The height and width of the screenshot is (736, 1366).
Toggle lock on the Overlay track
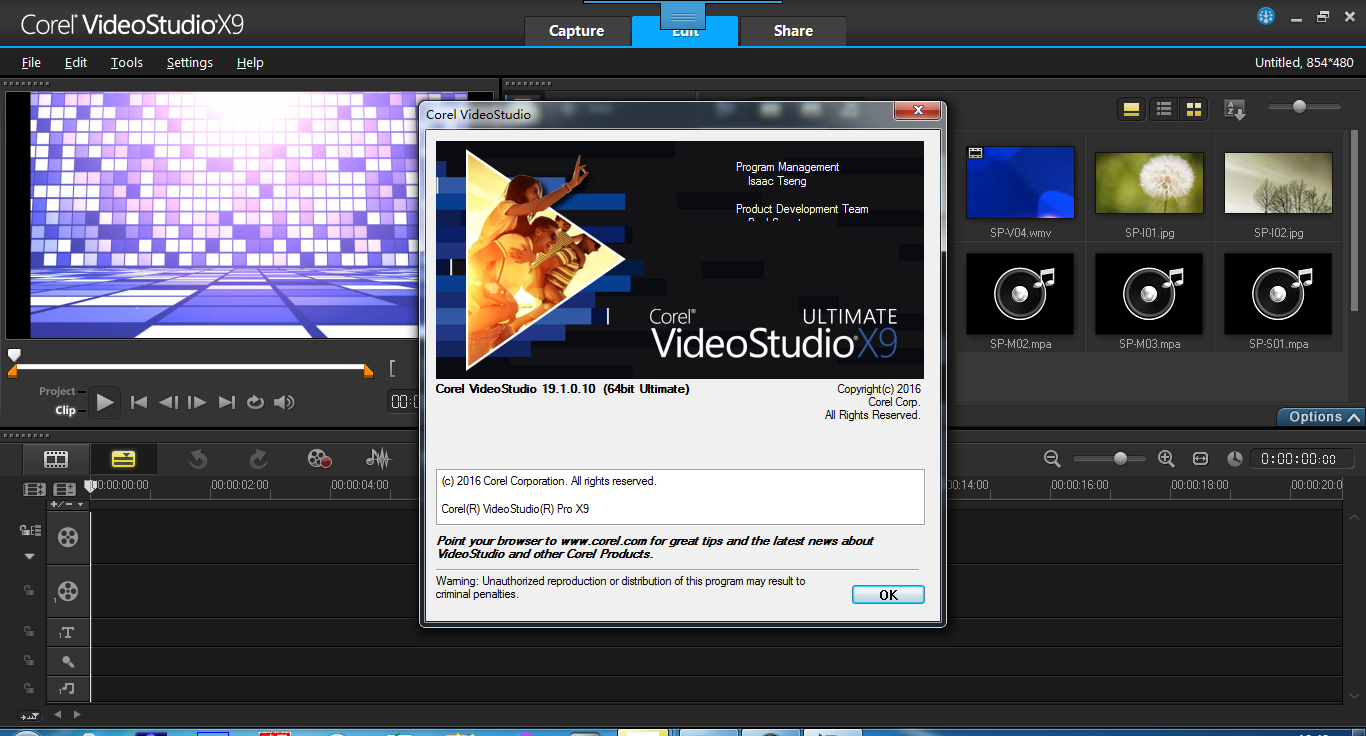pyautogui.click(x=29, y=590)
